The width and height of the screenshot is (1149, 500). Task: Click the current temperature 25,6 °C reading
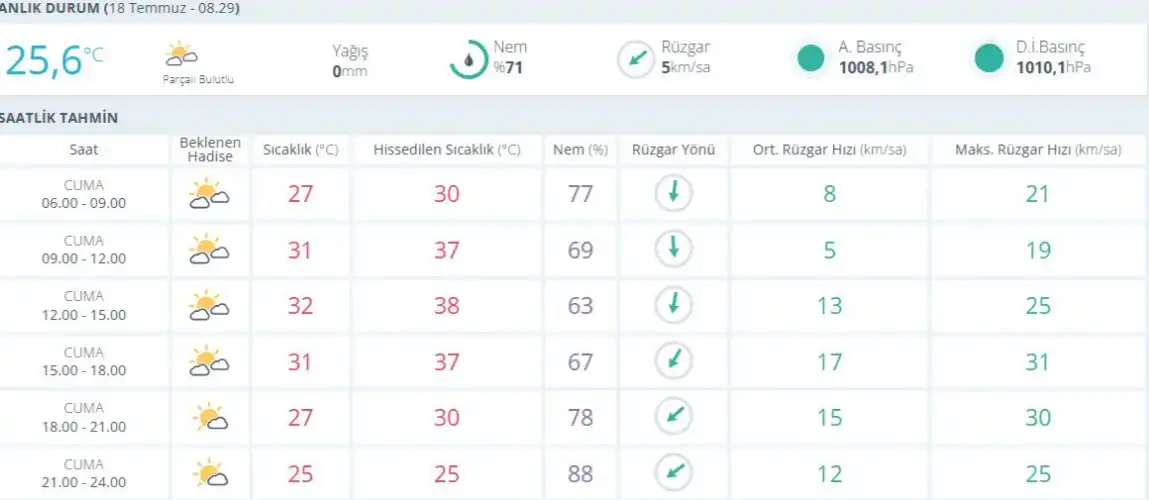pyautogui.click(x=54, y=60)
